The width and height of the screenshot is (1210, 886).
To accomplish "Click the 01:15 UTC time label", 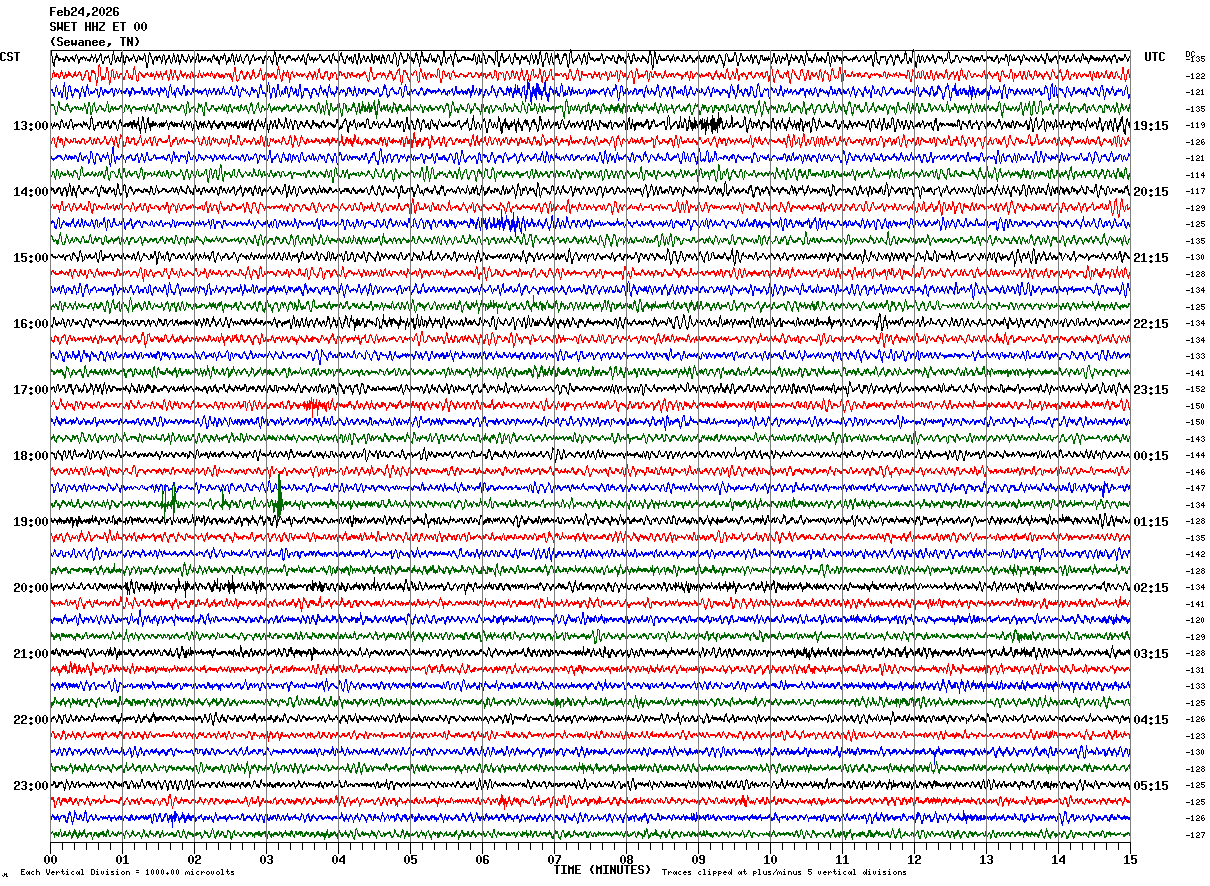I will click(1151, 522).
